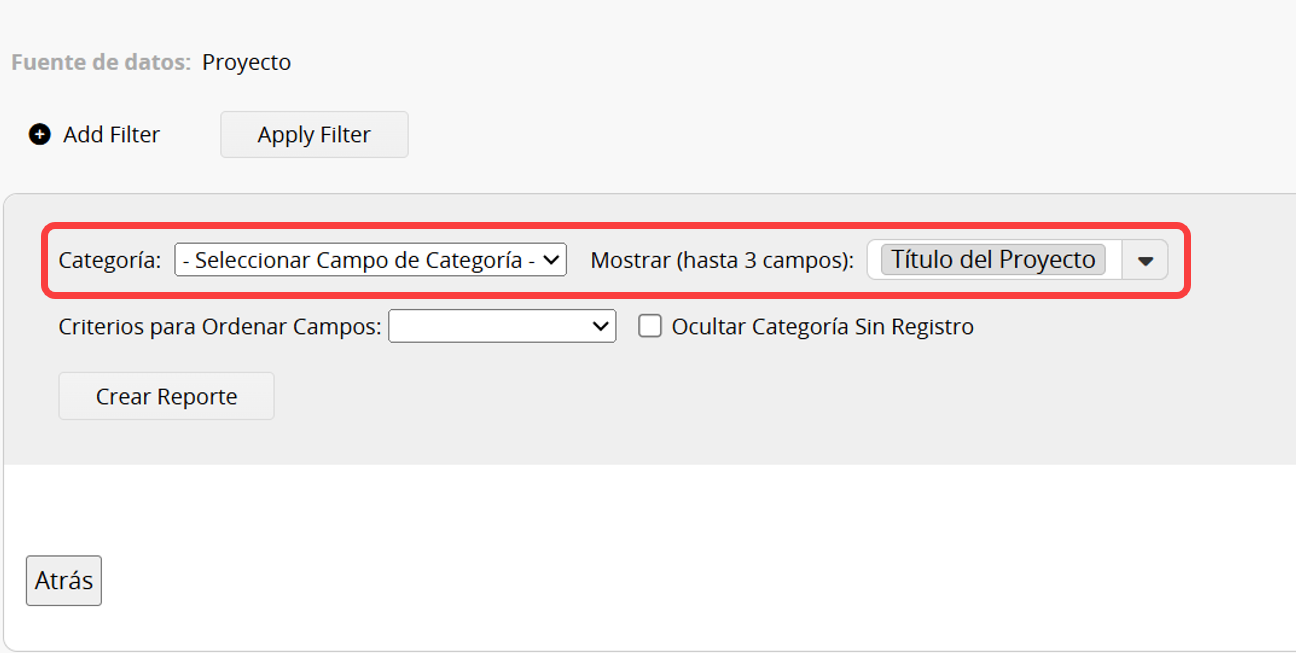1296x653 pixels.
Task: Click the Criterios para Ordenar Campos label
Action: [x=220, y=327]
